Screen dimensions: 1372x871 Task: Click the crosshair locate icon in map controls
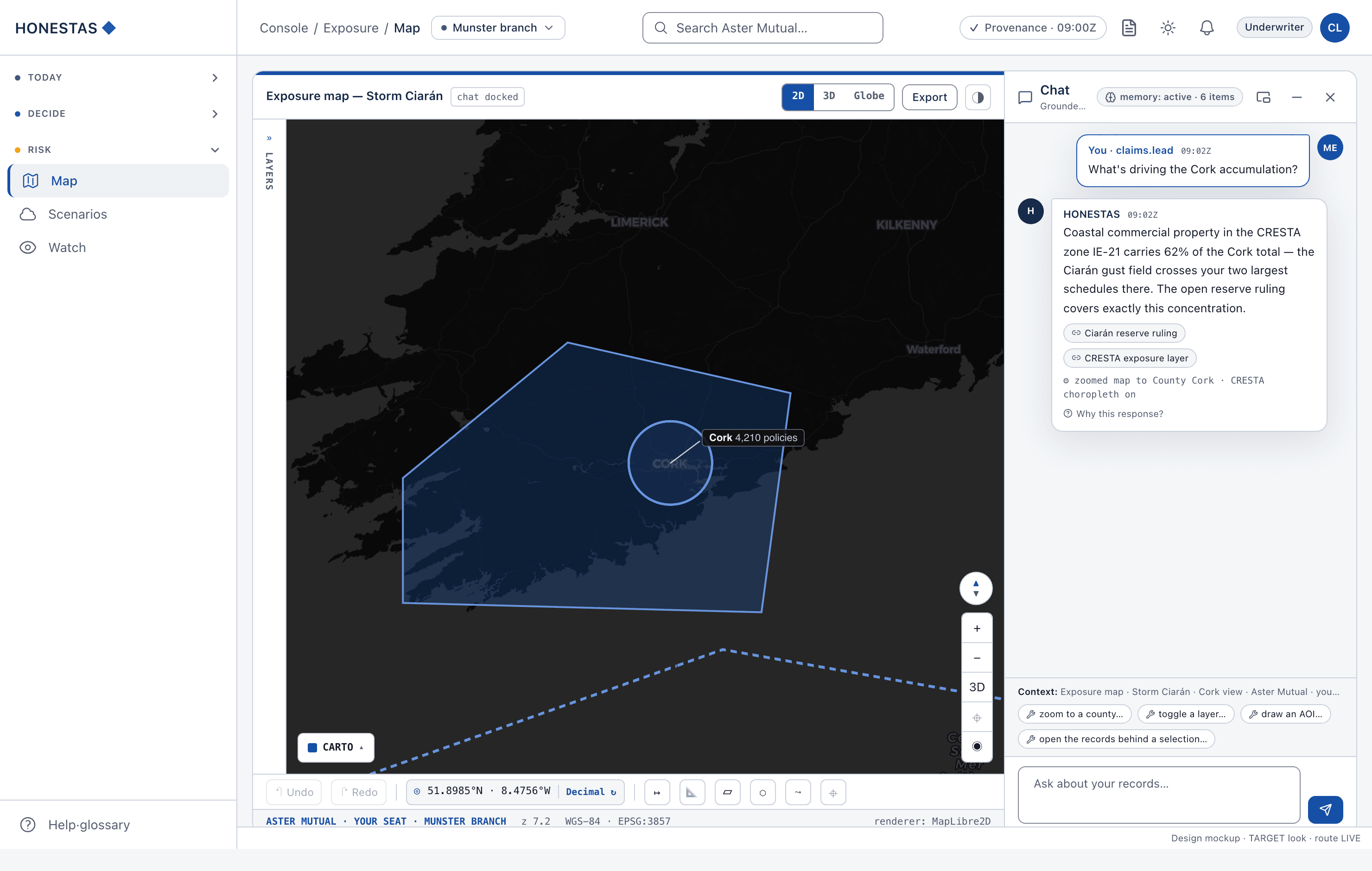click(977, 718)
